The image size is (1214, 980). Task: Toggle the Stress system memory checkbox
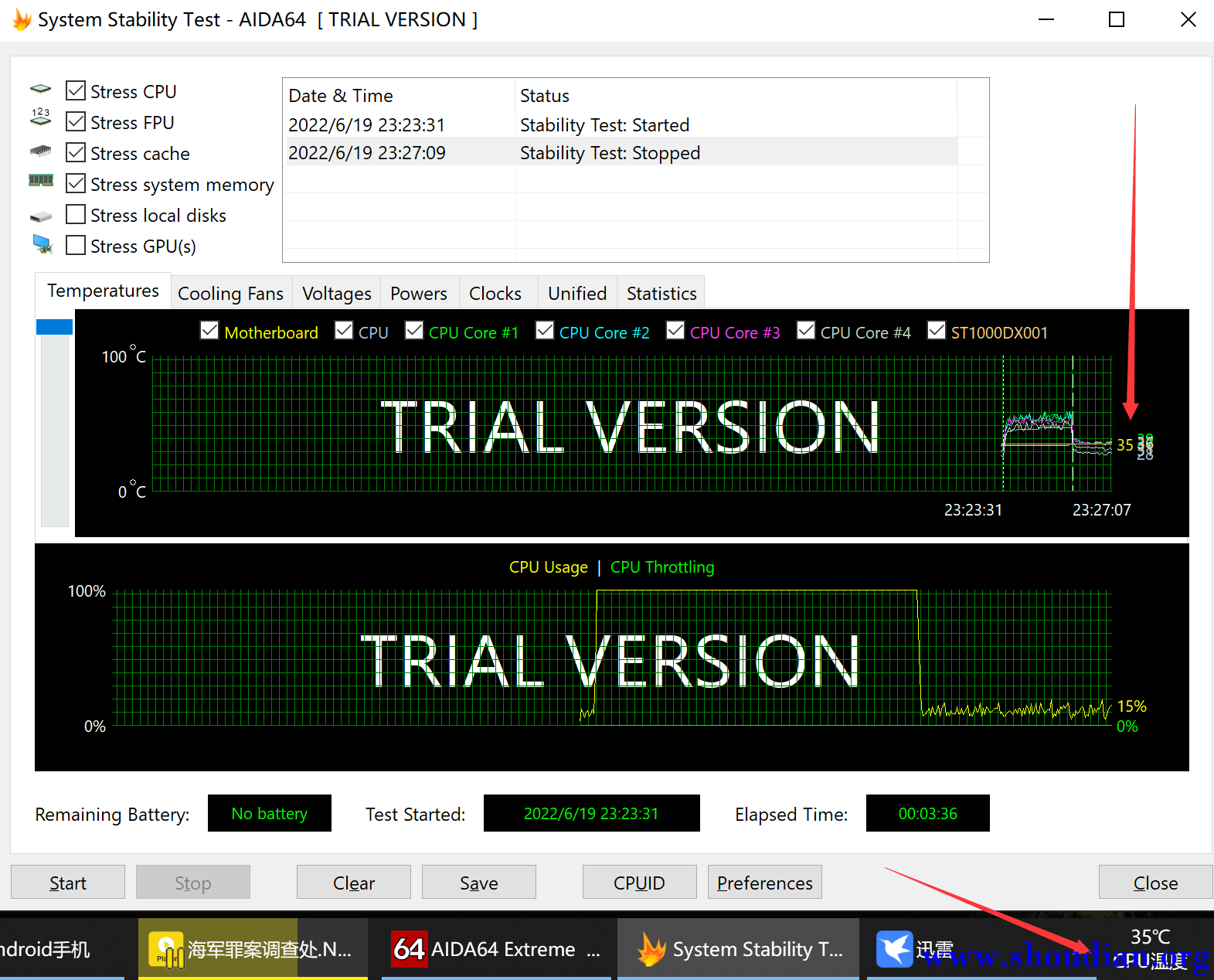[76, 183]
